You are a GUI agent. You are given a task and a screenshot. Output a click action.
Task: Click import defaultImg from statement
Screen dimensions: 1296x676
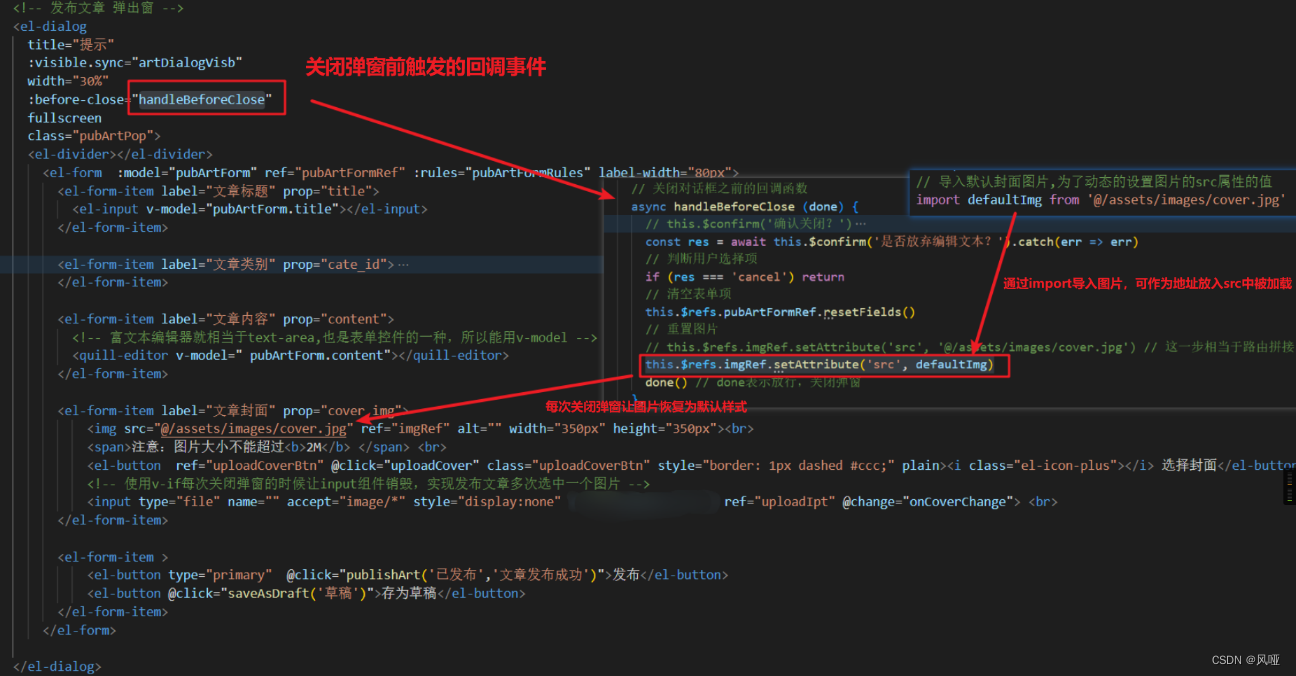pyautogui.click(x=1100, y=200)
